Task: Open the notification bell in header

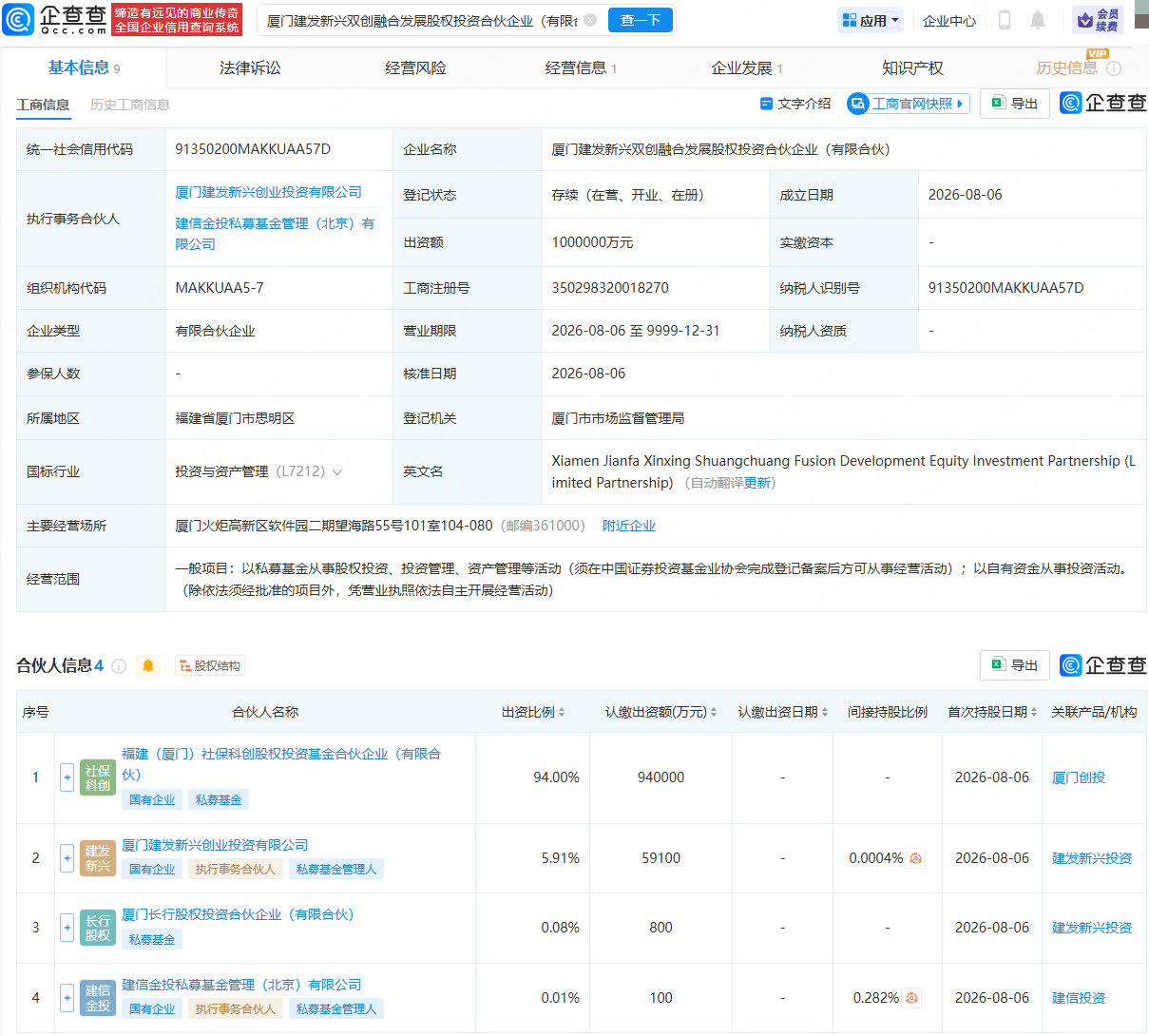Action: tap(1038, 20)
